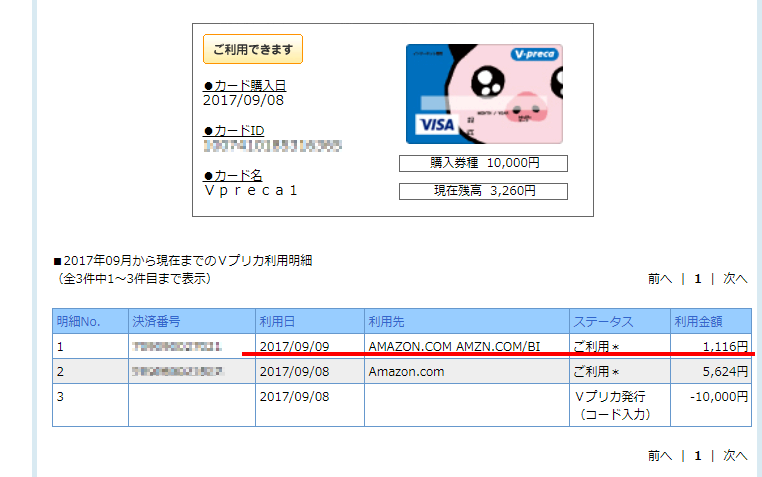This screenshot has width=762, height=477.
Task: Click the AMAZON.COM AMZN.COM/BI merchant cell
Action: tap(453, 346)
